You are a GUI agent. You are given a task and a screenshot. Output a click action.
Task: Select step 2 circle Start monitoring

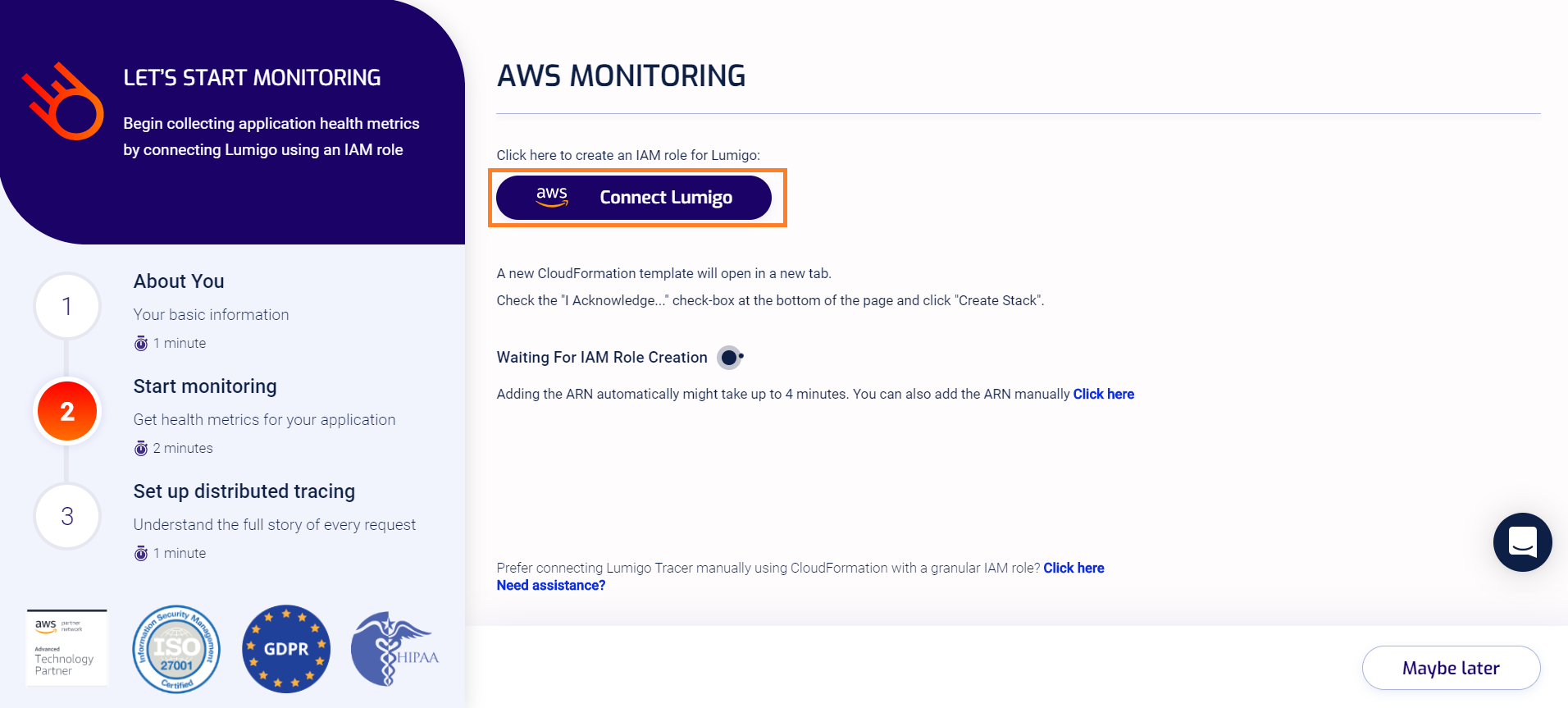point(67,411)
